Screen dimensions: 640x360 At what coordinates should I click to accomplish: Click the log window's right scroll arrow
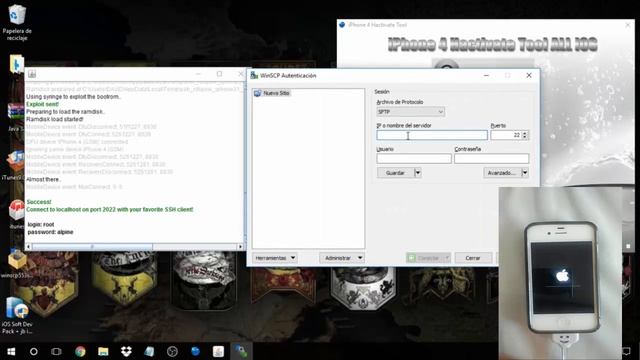tap(240, 247)
